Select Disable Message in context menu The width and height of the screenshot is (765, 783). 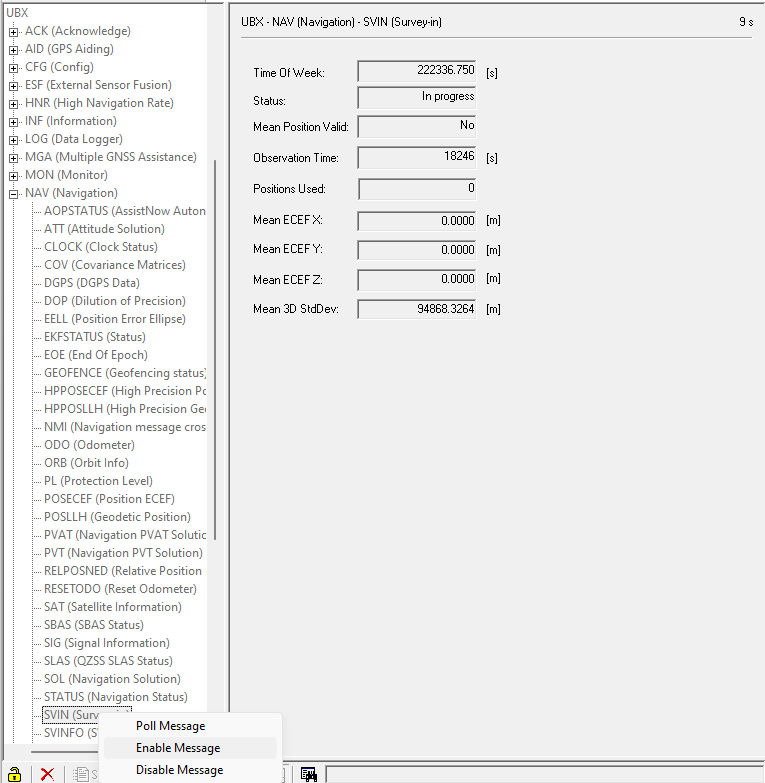(x=179, y=770)
